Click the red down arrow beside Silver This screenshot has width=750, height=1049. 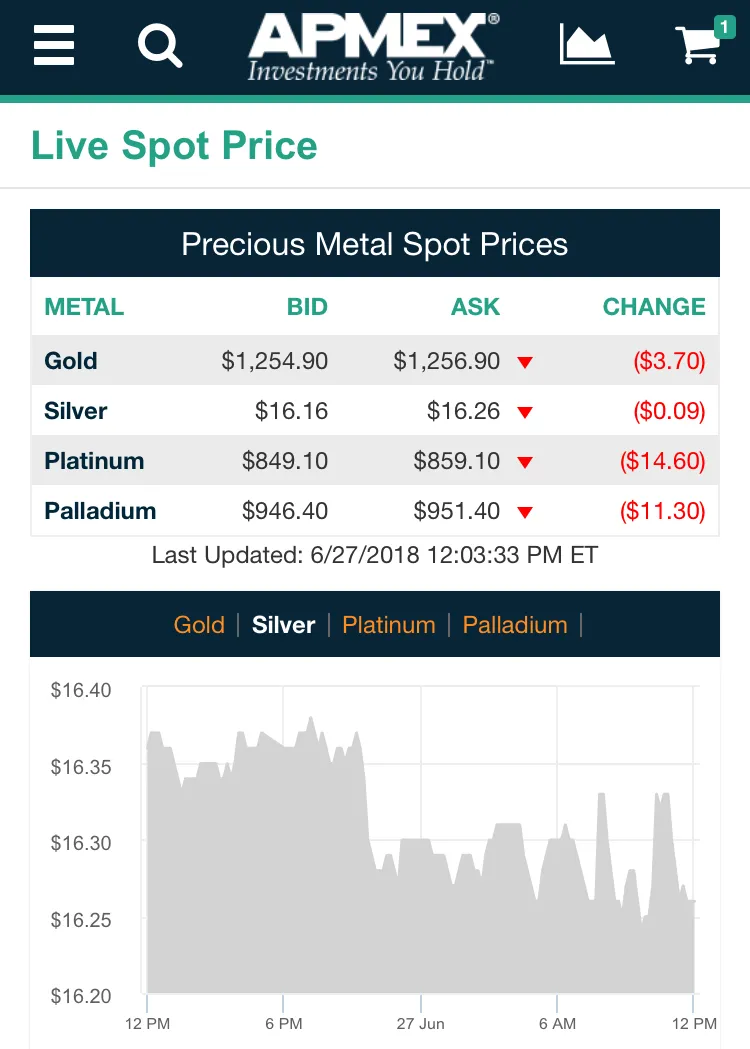click(525, 412)
